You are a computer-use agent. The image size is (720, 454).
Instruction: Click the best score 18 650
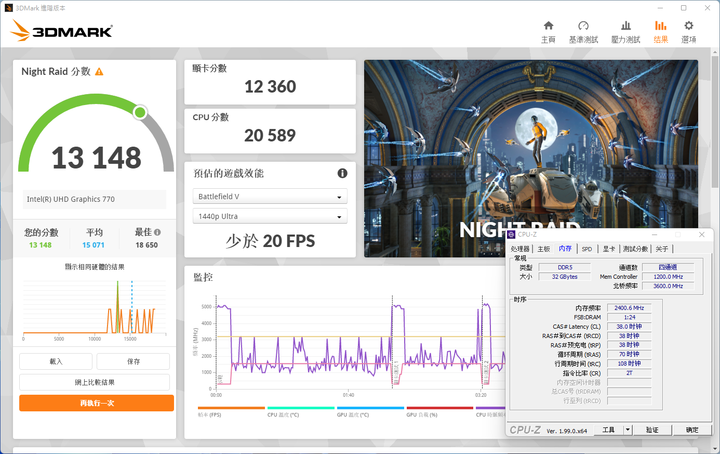click(x=146, y=245)
